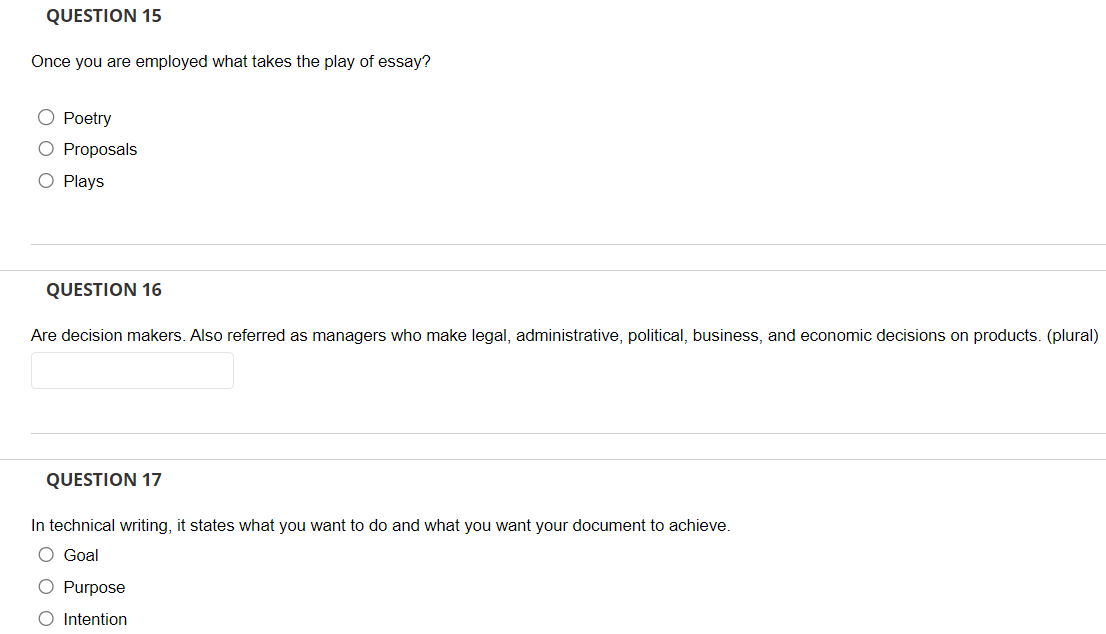The height and width of the screenshot is (634, 1106).
Task: Click the Poetry answer label text
Action: point(87,118)
